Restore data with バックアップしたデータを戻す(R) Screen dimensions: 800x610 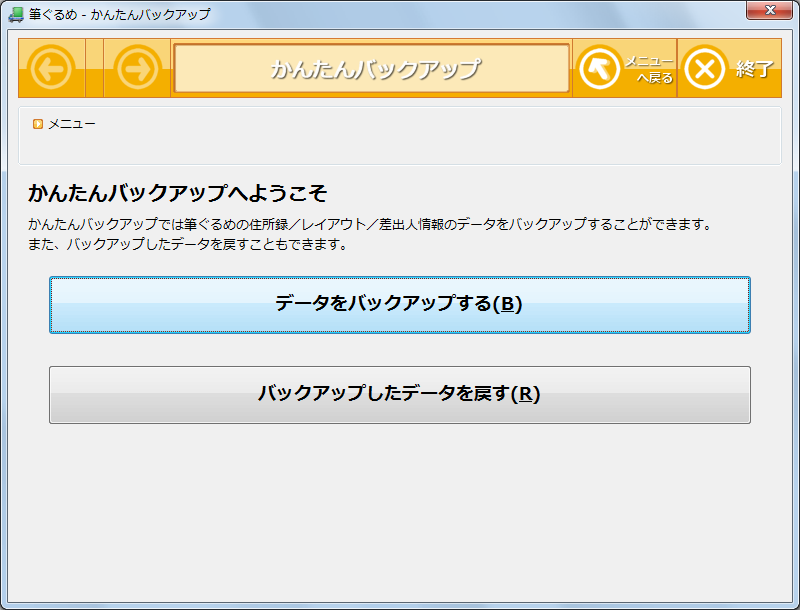click(399, 395)
